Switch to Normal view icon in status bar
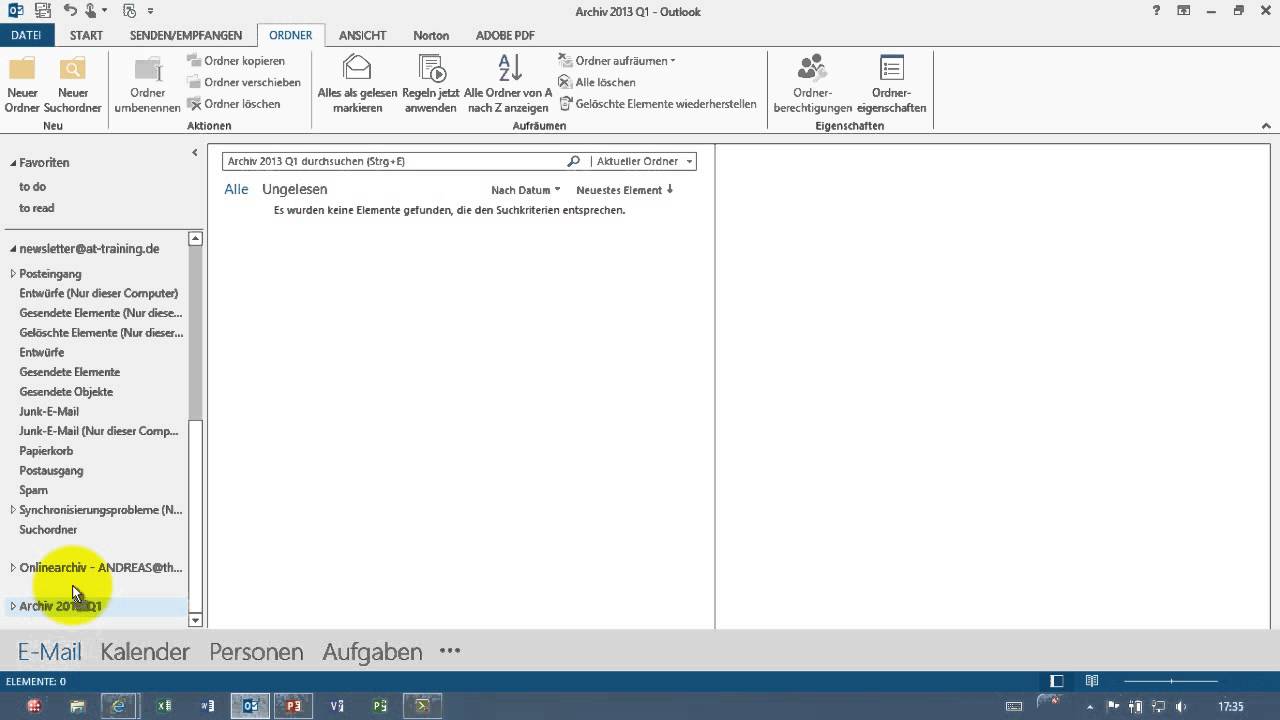Image resolution: width=1280 pixels, height=720 pixels. [1057, 681]
